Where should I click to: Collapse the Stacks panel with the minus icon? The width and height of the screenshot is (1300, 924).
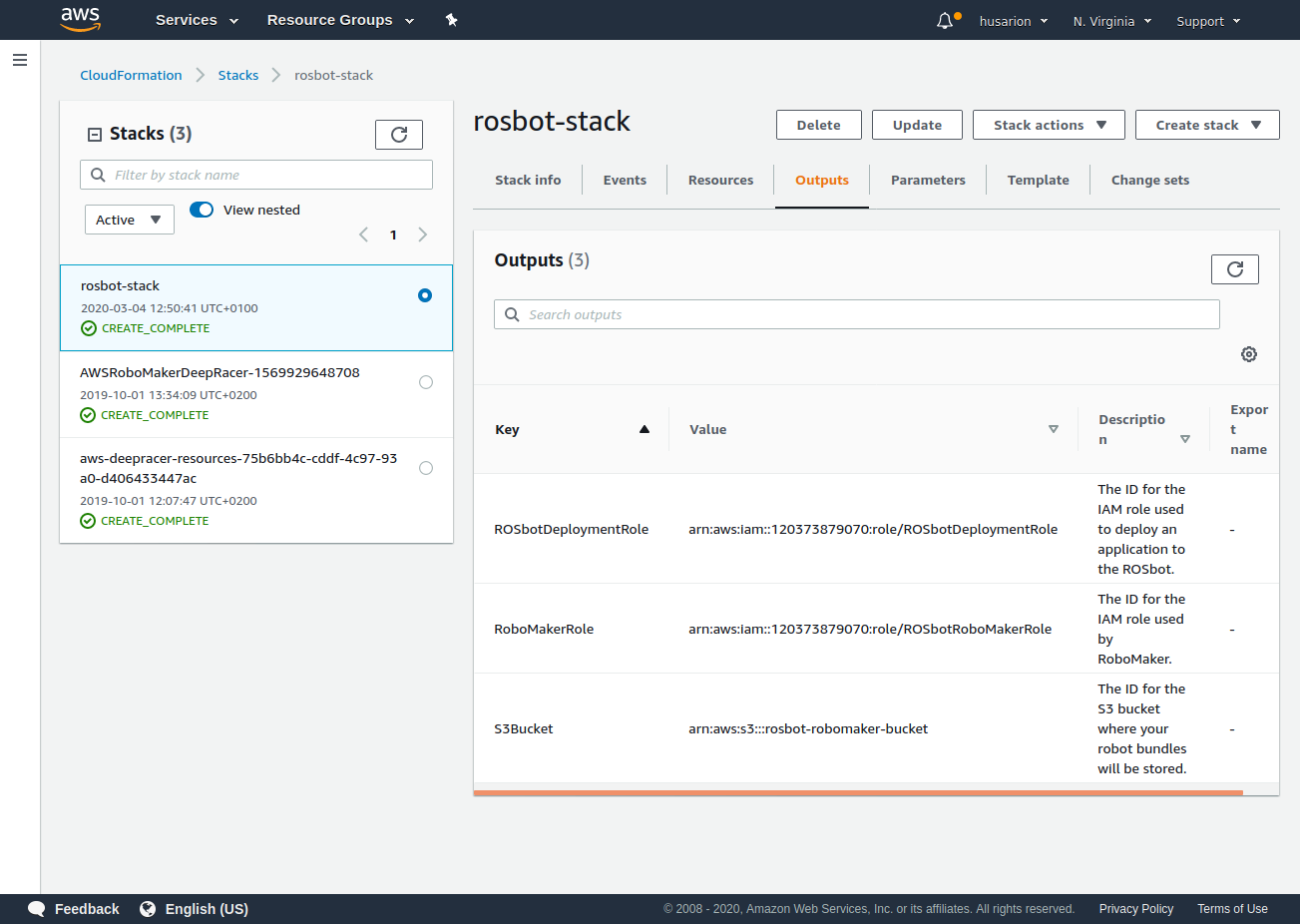tap(95, 135)
